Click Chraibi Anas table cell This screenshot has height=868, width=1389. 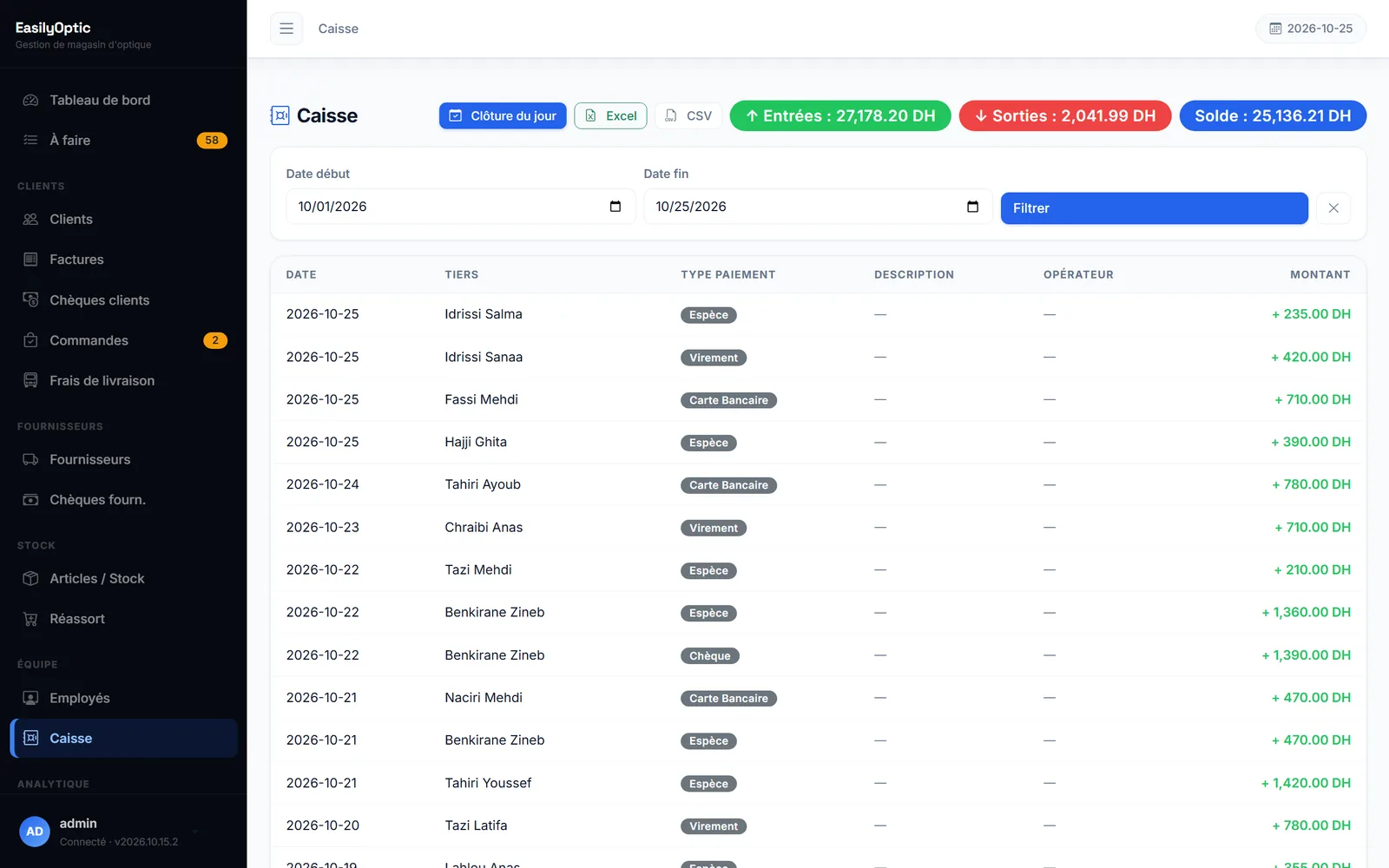[x=484, y=527]
